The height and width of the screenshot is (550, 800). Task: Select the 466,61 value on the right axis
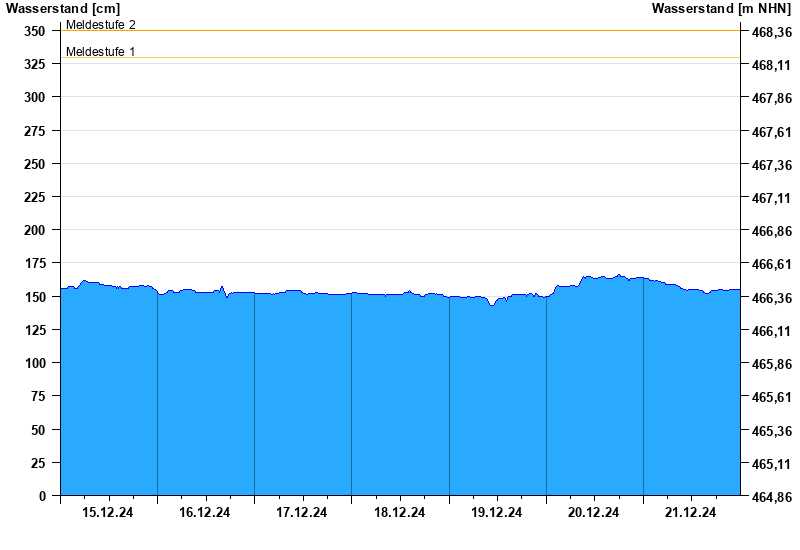tap(771, 264)
